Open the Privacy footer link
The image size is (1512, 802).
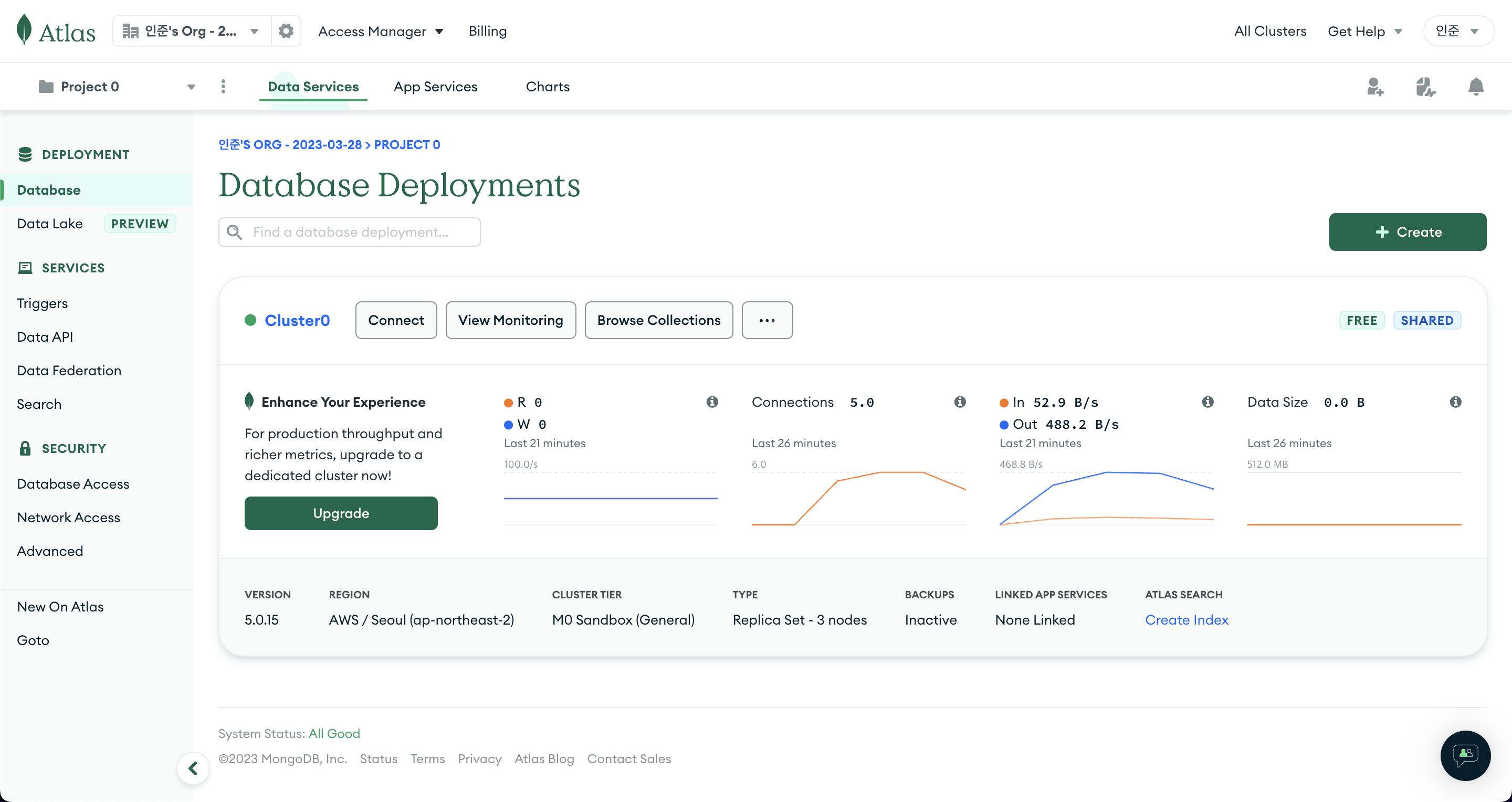click(479, 758)
